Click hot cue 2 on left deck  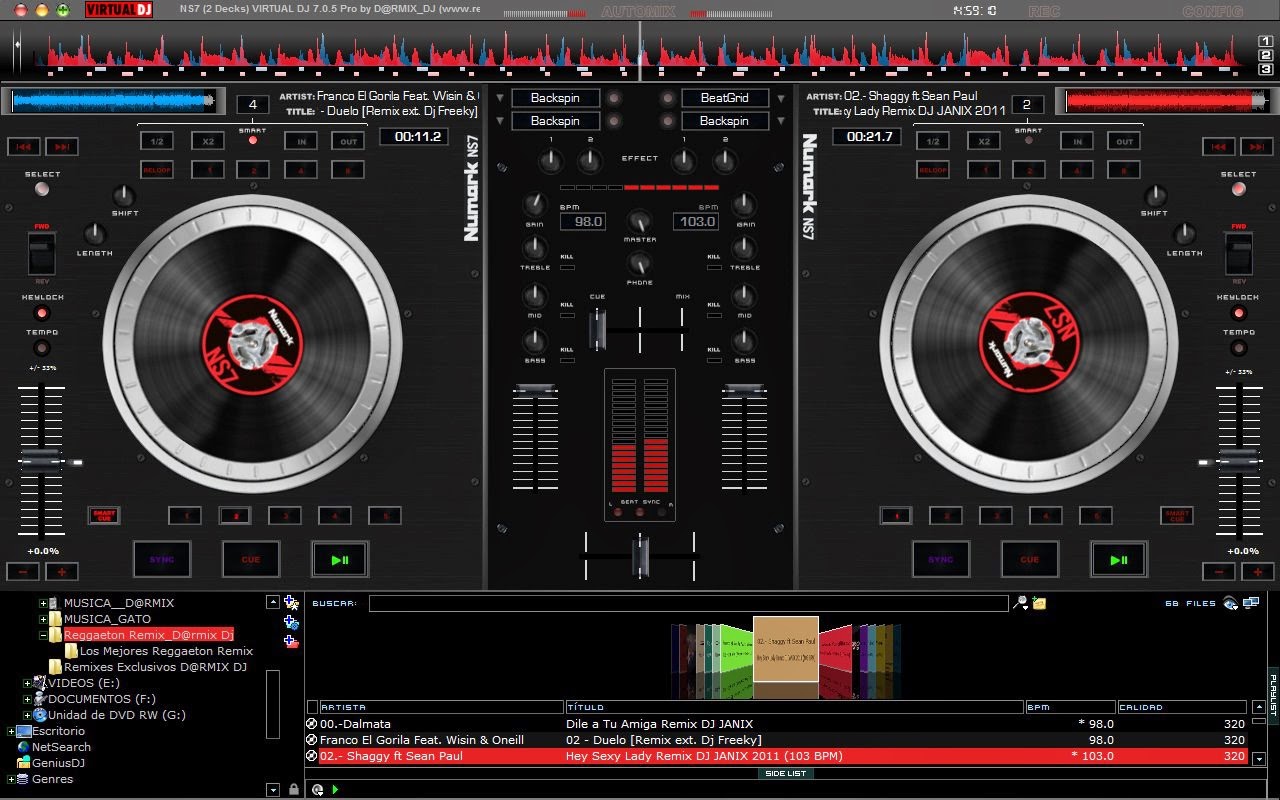[x=235, y=516]
